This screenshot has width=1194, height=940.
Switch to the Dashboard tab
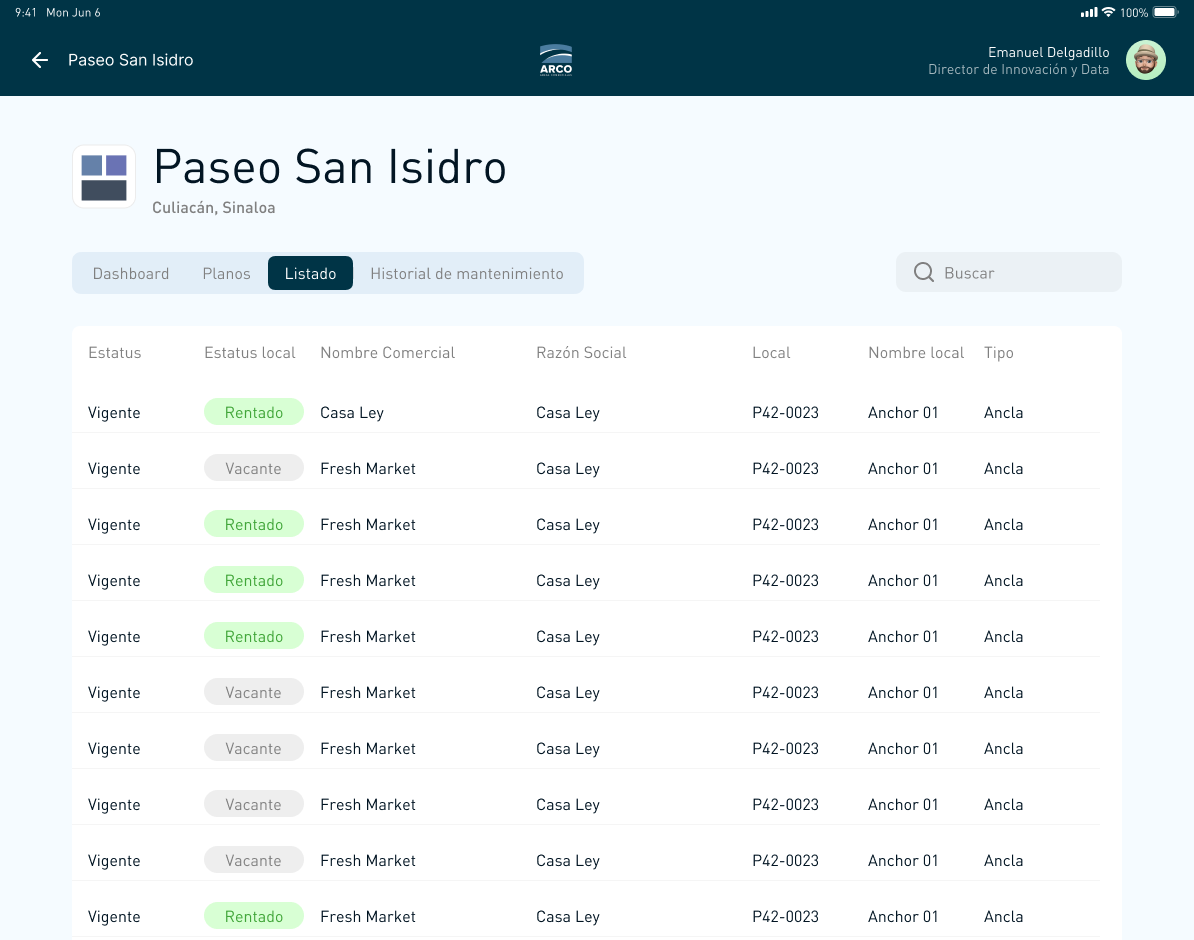[x=131, y=273]
